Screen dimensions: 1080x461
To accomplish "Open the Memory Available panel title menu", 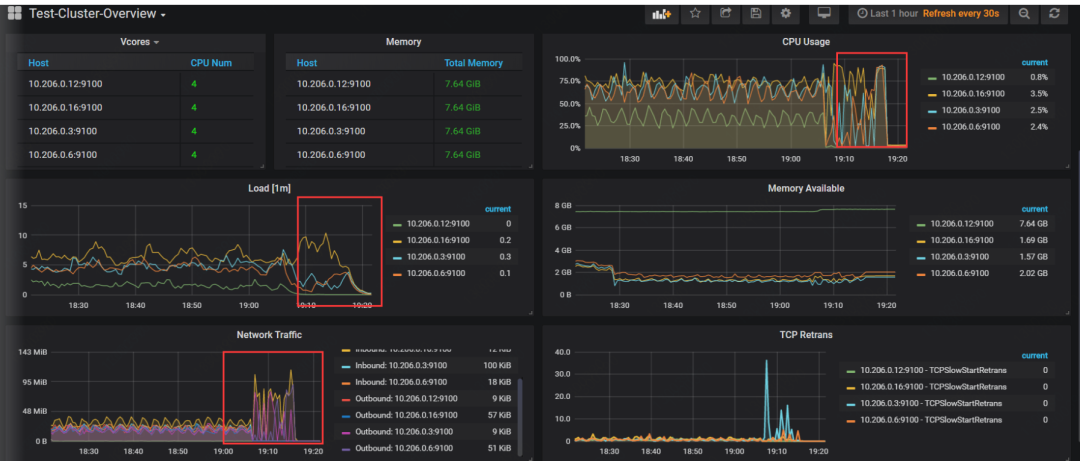I will pyautogui.click(x=805, y=188).
